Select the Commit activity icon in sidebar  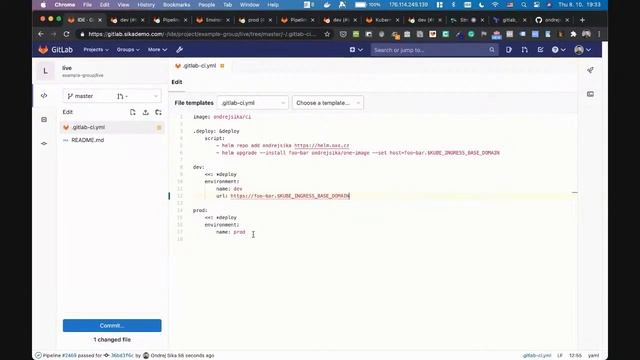(x=44, y=144)
